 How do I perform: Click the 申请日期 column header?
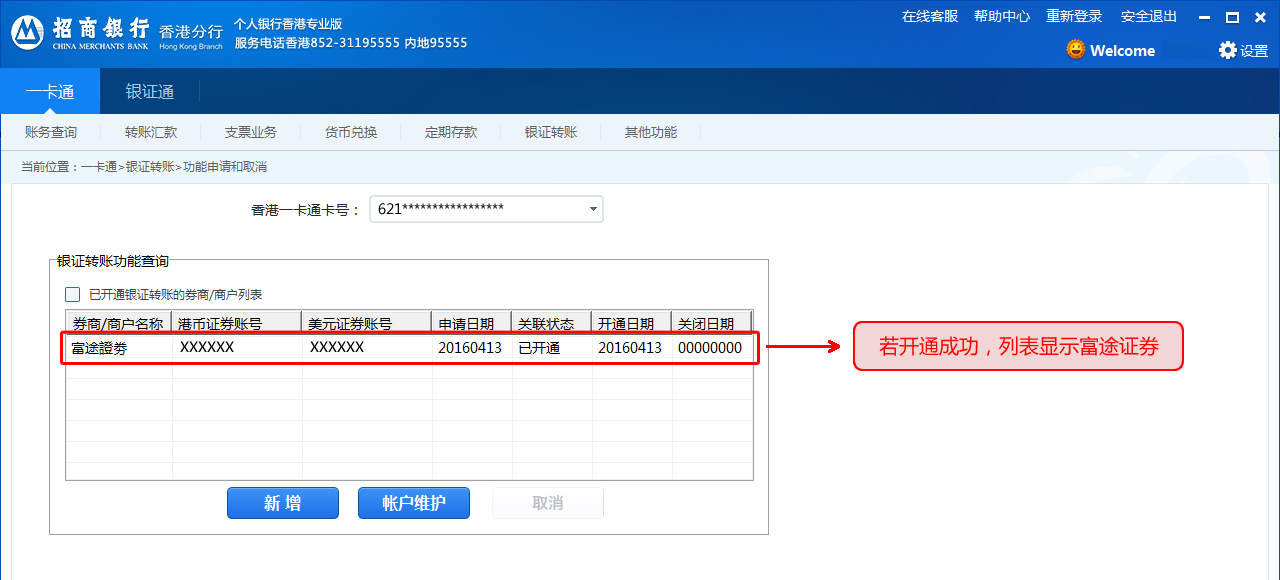click(472, 323)
